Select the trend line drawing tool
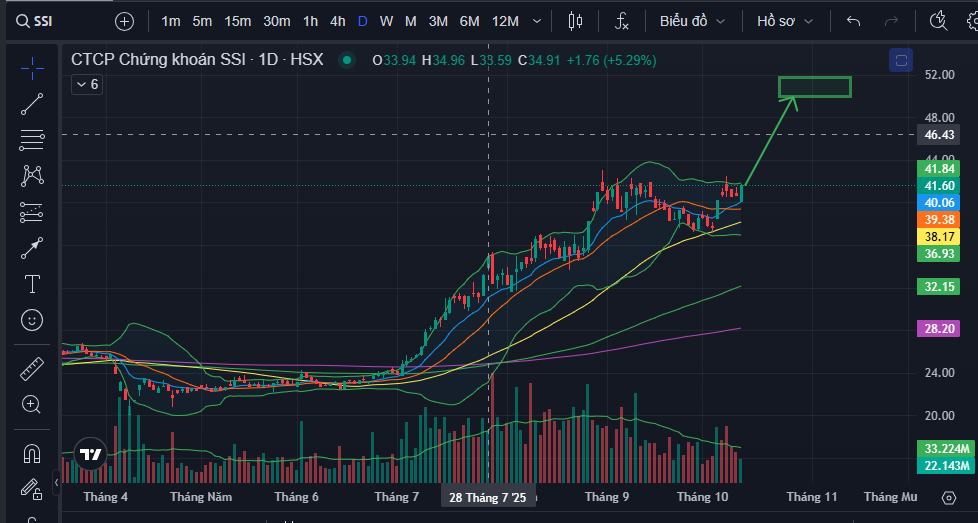978x523 pixels. [x=32, y=102]
